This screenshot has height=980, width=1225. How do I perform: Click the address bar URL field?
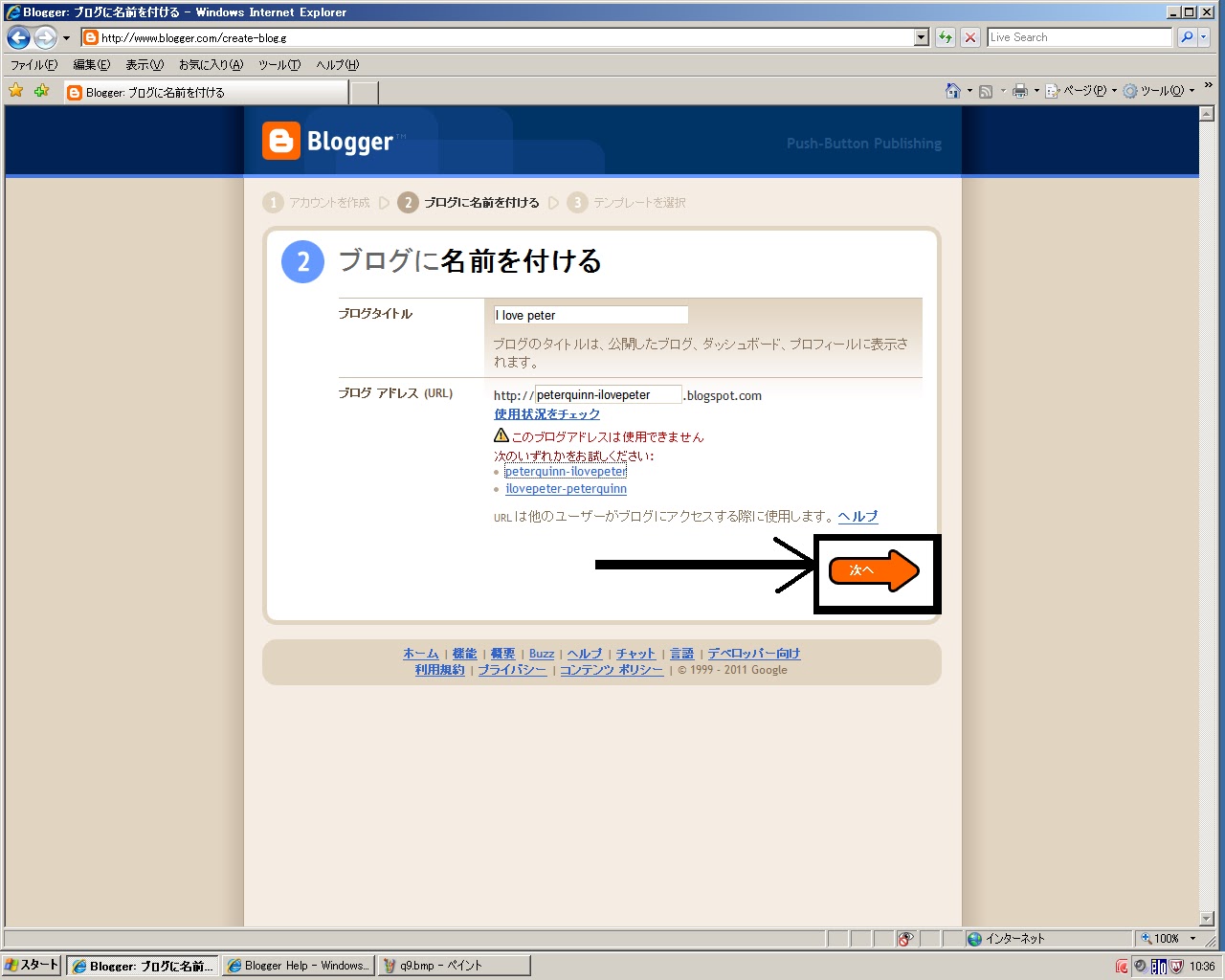[498, 37]
